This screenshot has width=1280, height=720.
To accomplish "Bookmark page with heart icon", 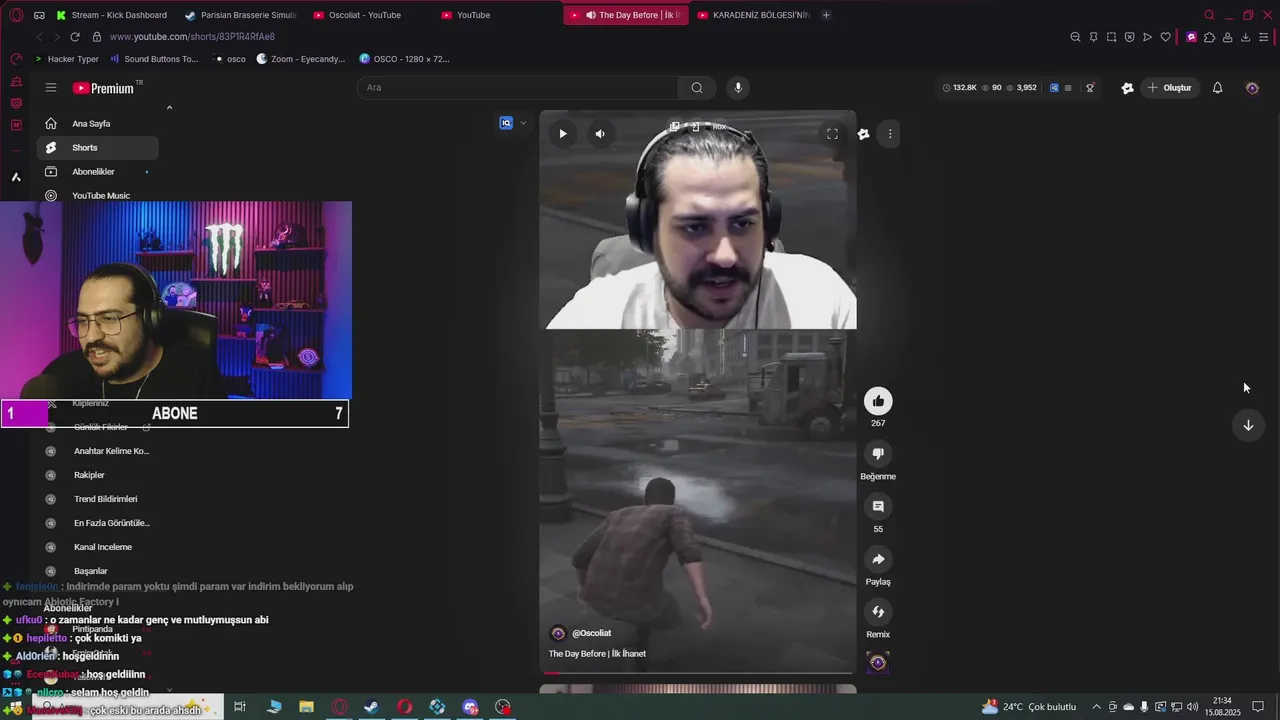I will tap(1165, 37).
